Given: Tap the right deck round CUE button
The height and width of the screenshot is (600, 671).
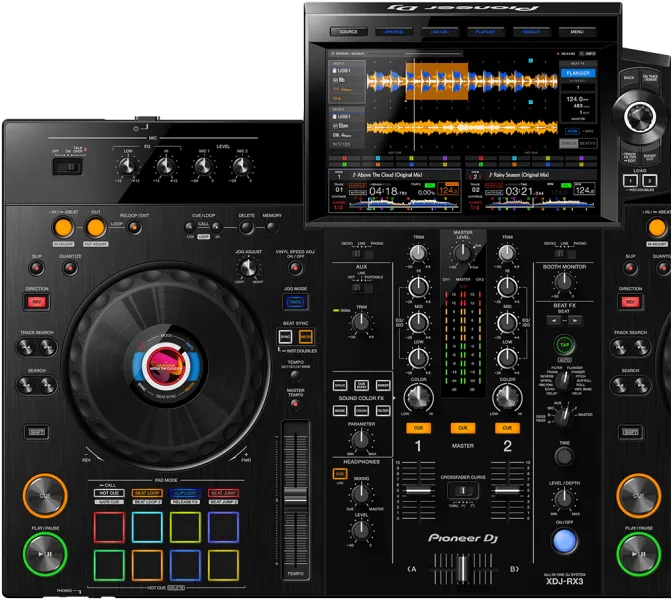Looking at the screenshot, I should point(638,496).
